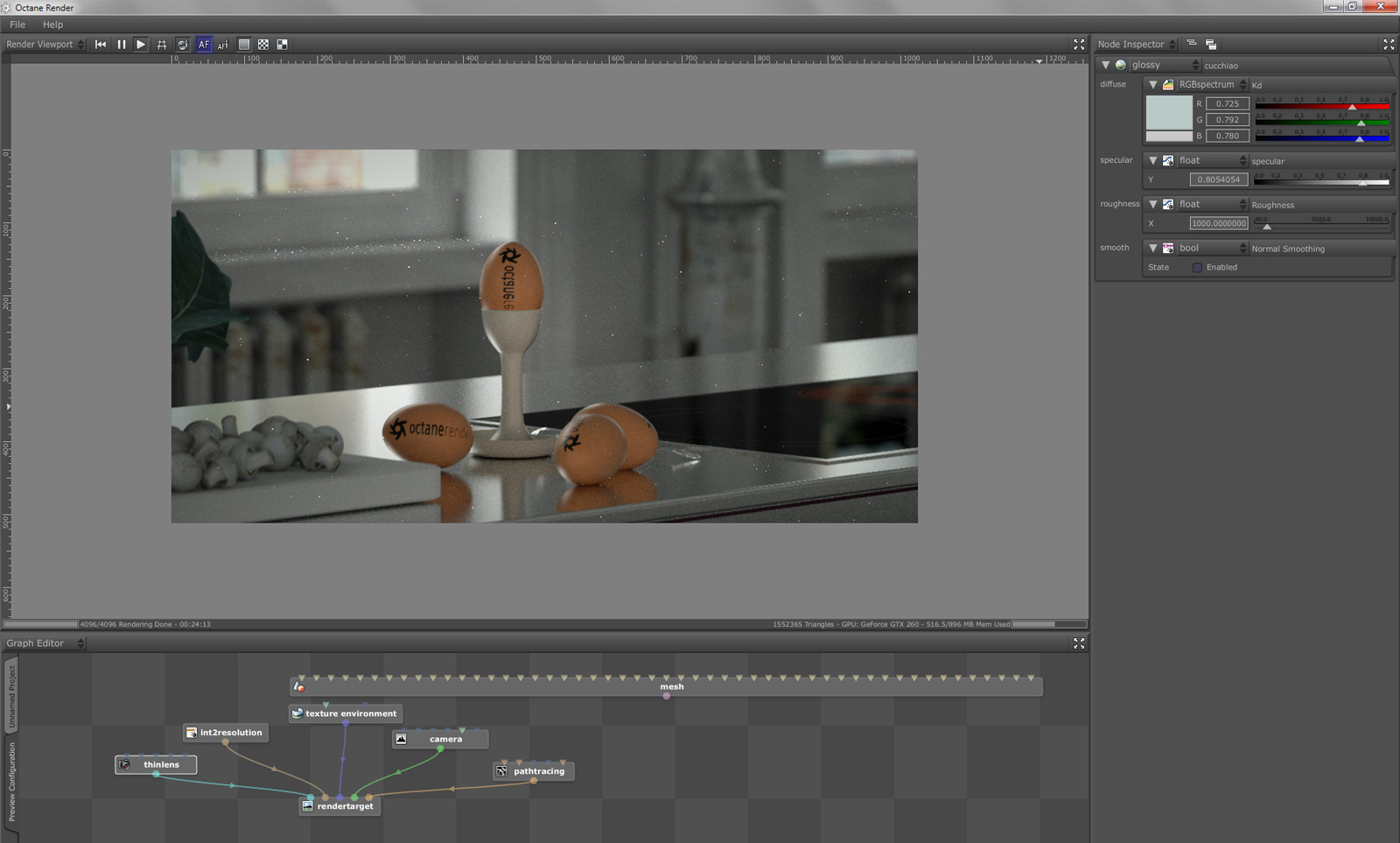Click the sphere material picker icon
Viewport: 1400px width, 843px height.
click(182, 45)
